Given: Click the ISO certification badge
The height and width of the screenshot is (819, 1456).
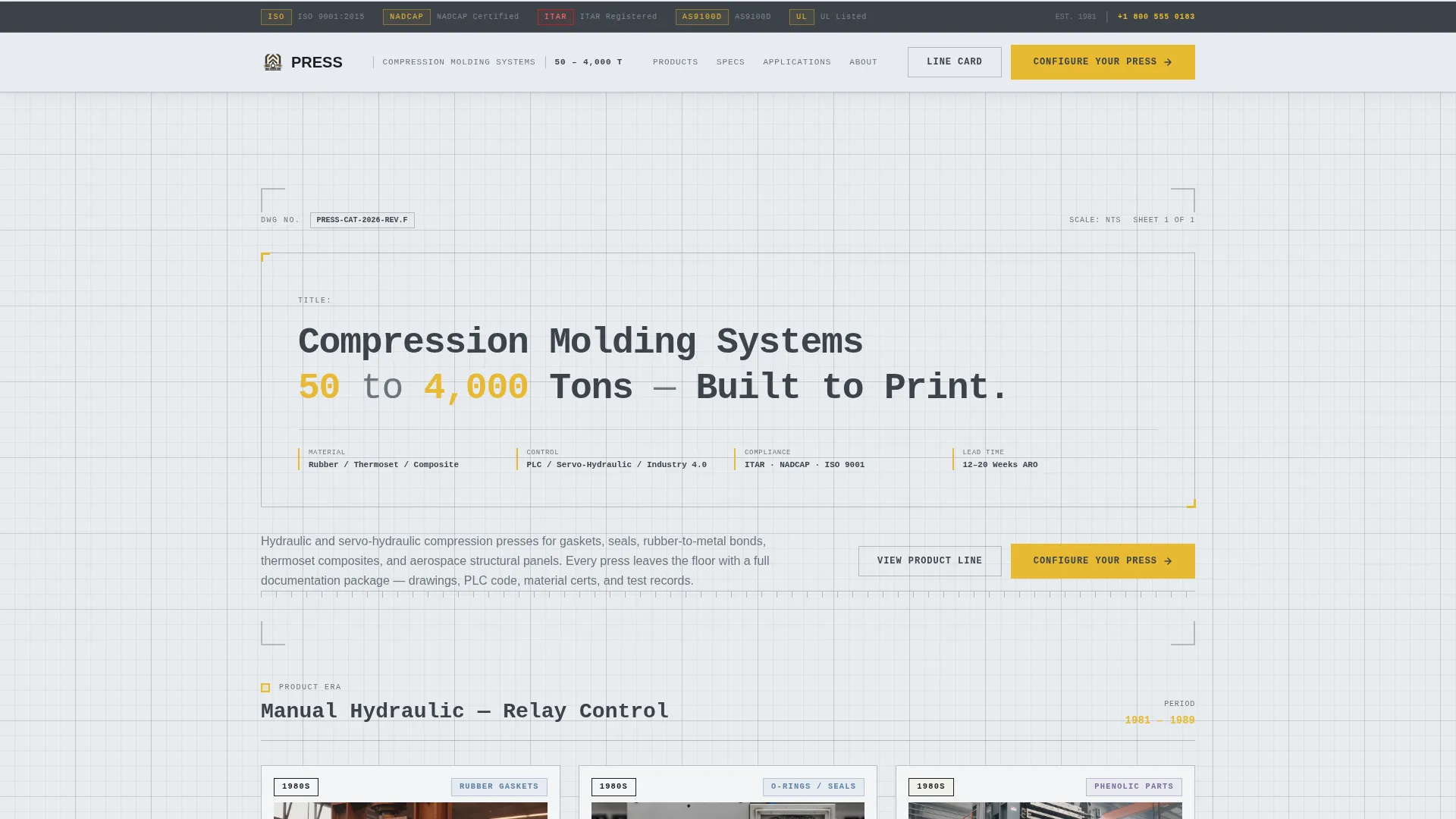Looking at the screenshot, I should (276, 17).
